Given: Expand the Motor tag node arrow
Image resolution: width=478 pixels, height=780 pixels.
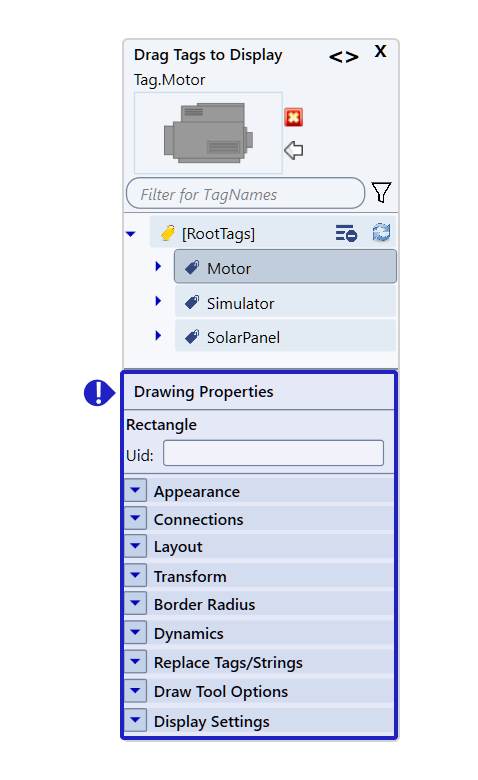Looking at the screenshot, I should tap(158, 266).
